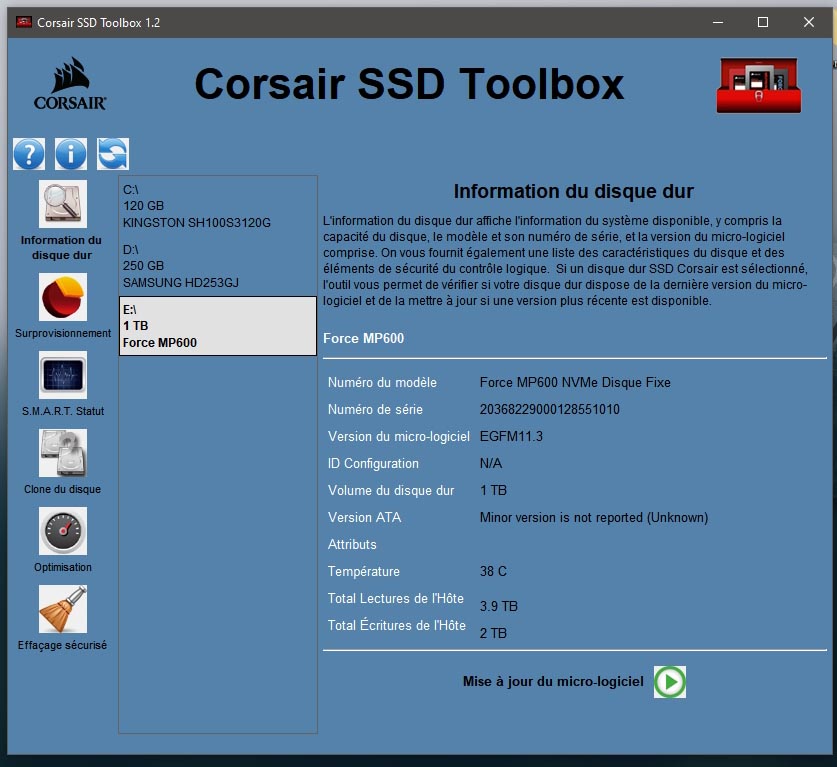The image size is (837, 767).
Task: Select the E:\ Force MP600 drive
Action: [218, 326]
